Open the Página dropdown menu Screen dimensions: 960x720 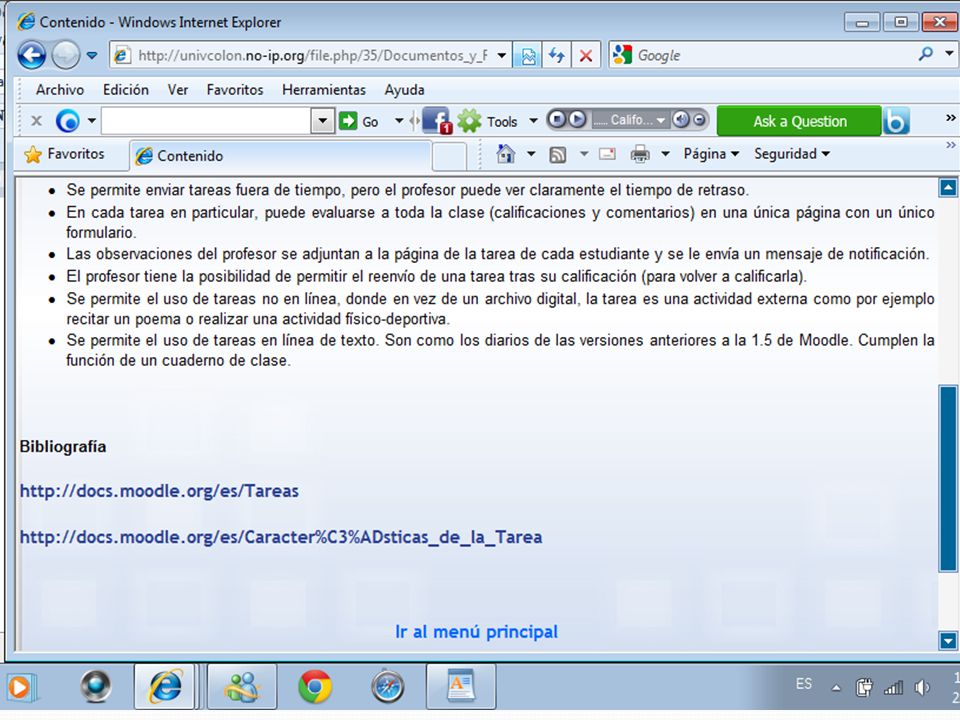coord(711,154)
